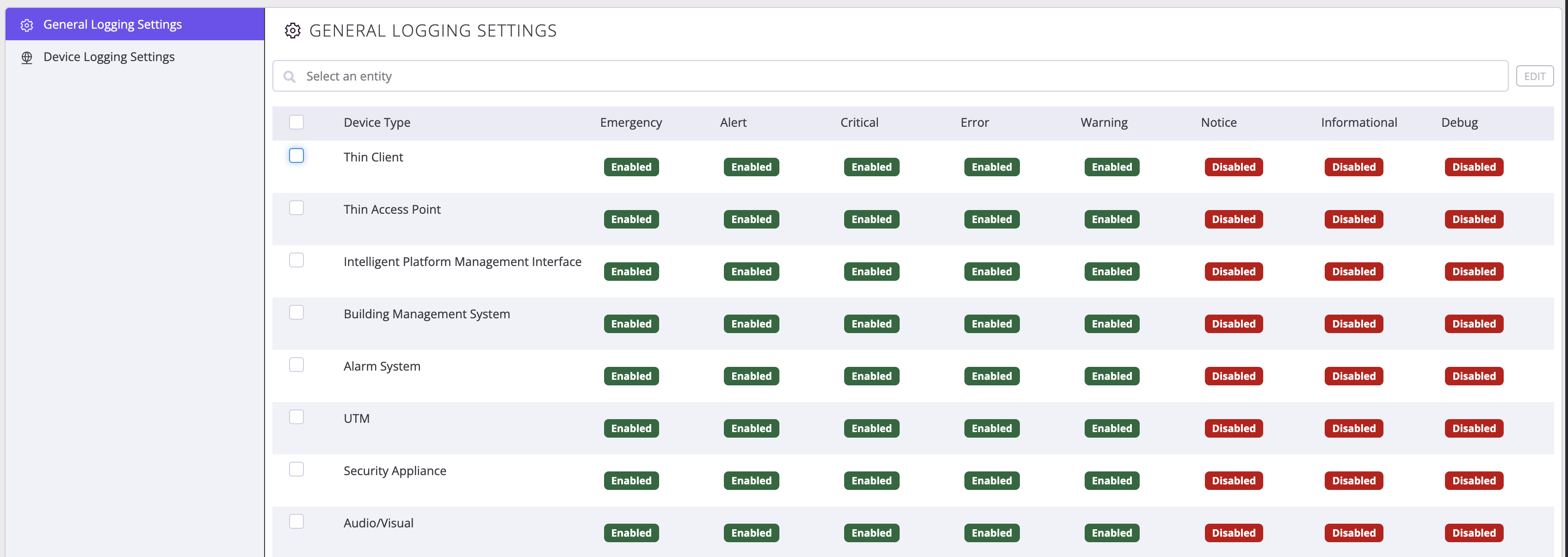Click Building Management System Notice Disabled badge

(x=1233, y=324)
